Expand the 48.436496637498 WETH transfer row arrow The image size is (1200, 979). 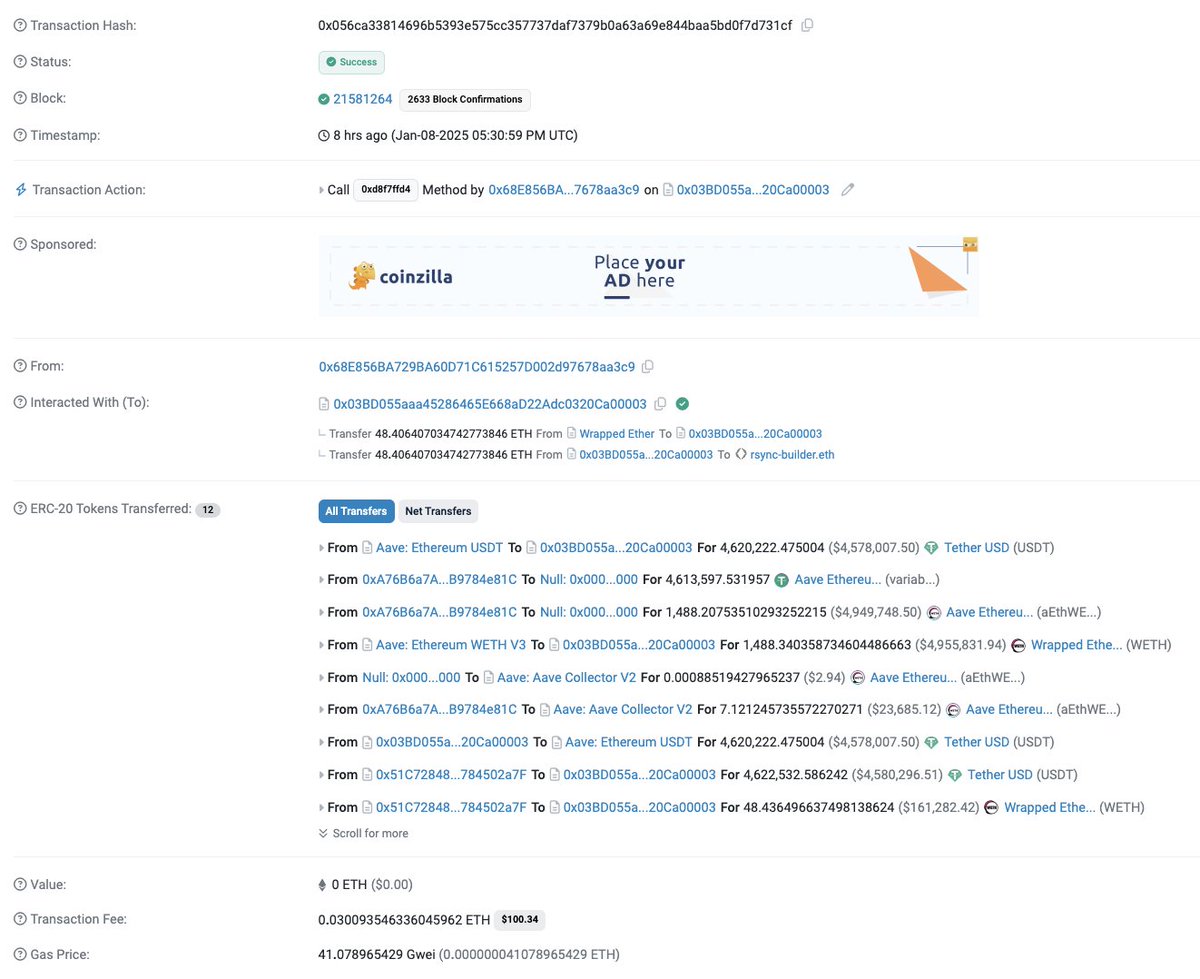point(322,807)
